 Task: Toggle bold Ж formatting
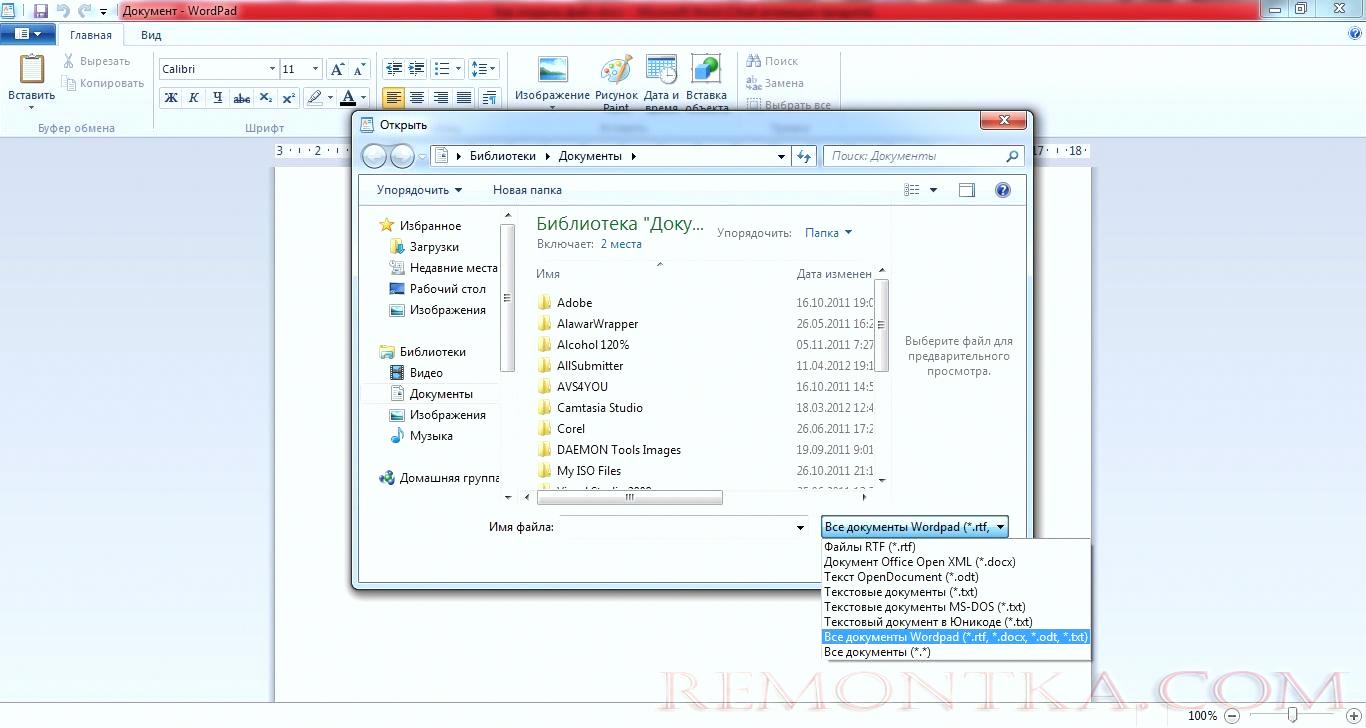coord(171,98)
